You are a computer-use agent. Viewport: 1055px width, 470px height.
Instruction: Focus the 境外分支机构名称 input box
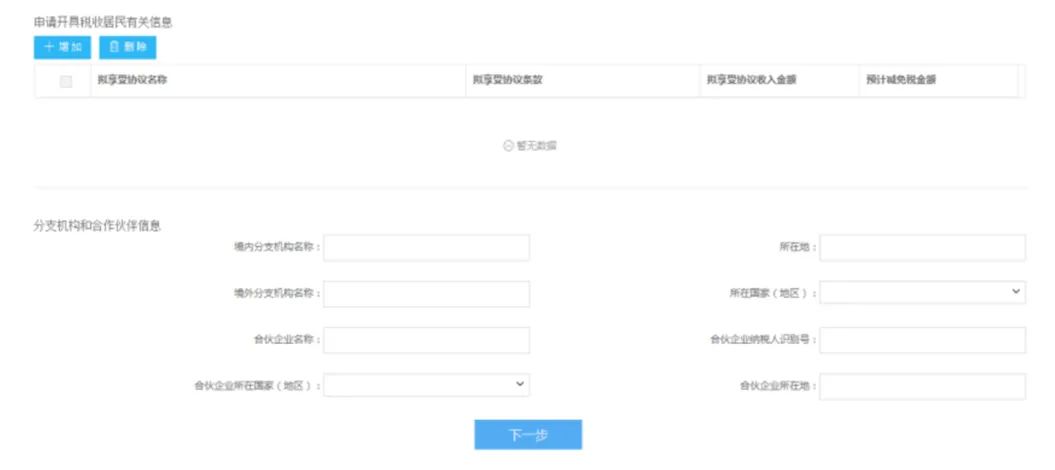click(x=426, y=294)
